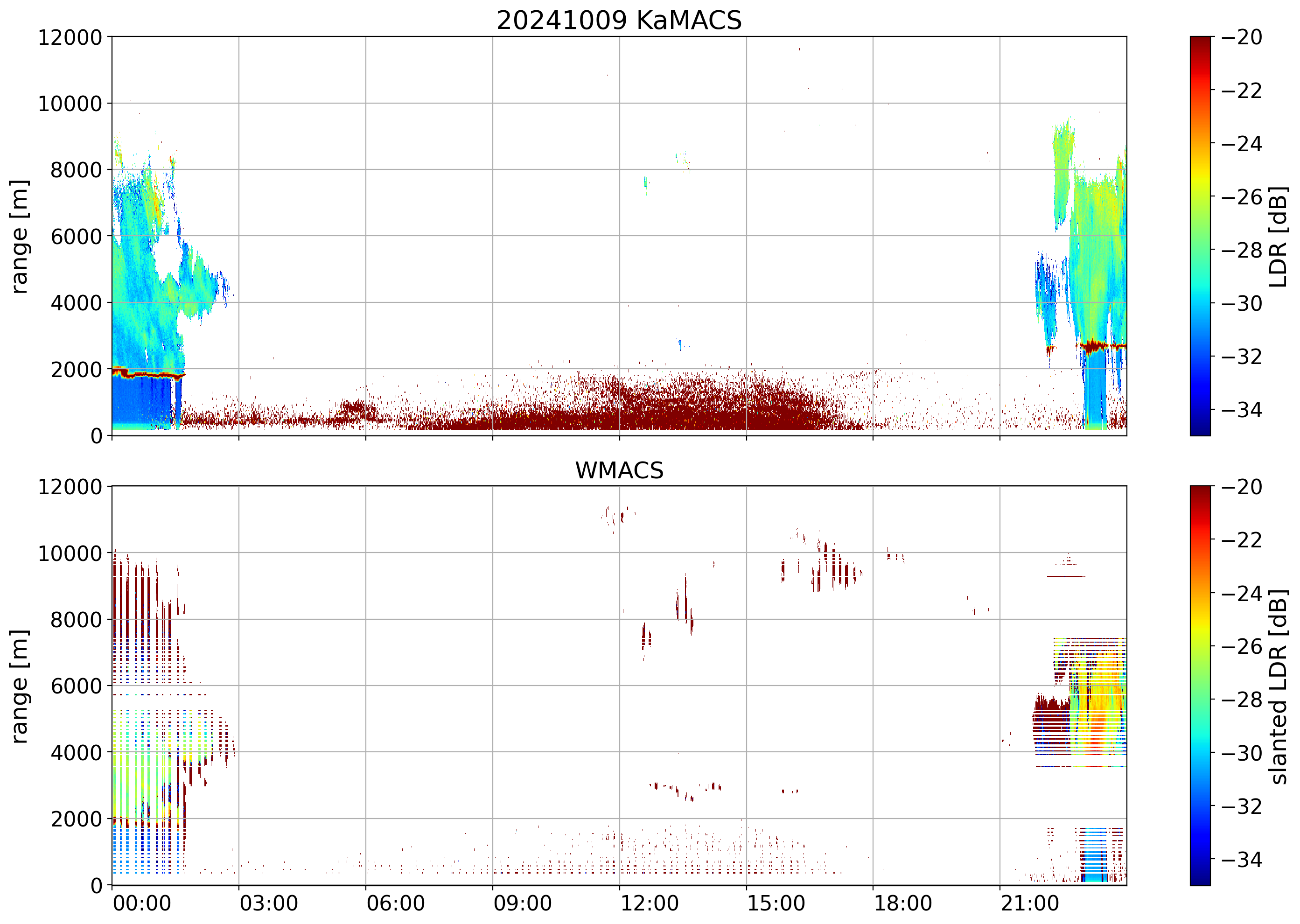Click the 12000 tick on the top plot
The image size is (1300, 924).
click(70, 37)
